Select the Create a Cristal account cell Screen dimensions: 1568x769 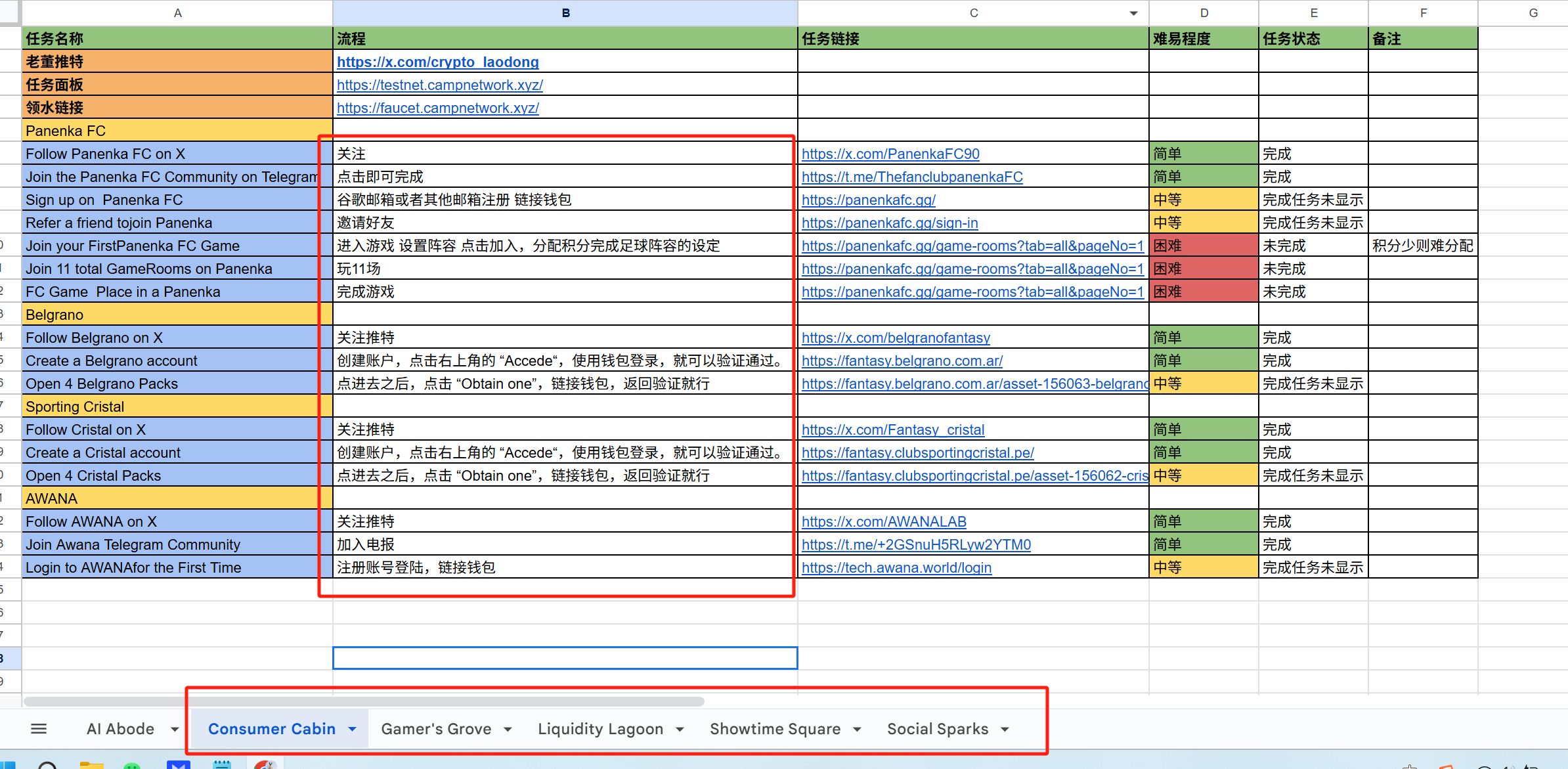(x=177, y=452)
